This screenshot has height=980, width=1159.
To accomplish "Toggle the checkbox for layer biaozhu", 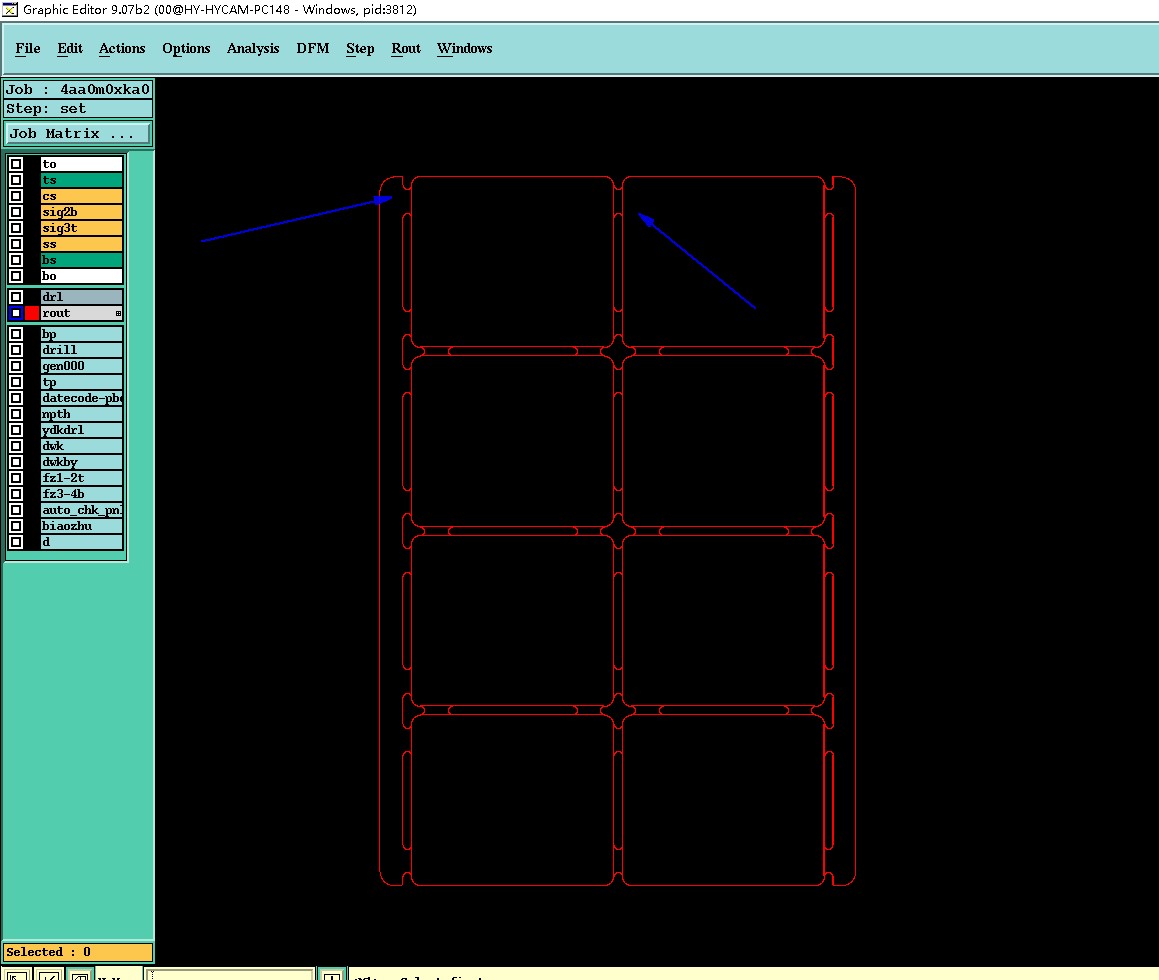I will pyautogui.click(x=16, y=526).
